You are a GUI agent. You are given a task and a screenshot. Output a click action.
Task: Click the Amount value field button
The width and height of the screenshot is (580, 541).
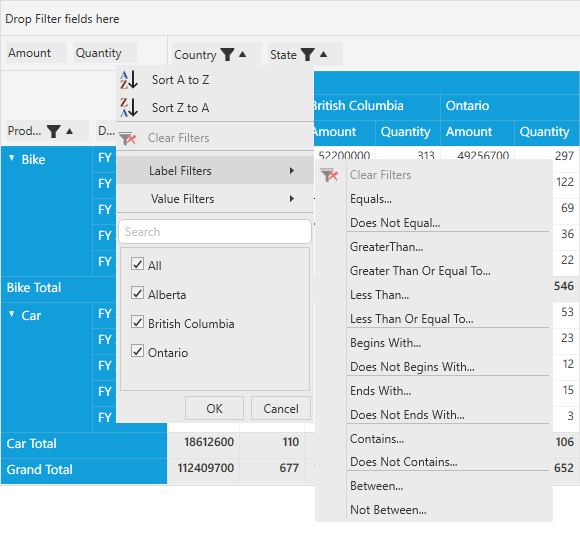tap(36, 53)
